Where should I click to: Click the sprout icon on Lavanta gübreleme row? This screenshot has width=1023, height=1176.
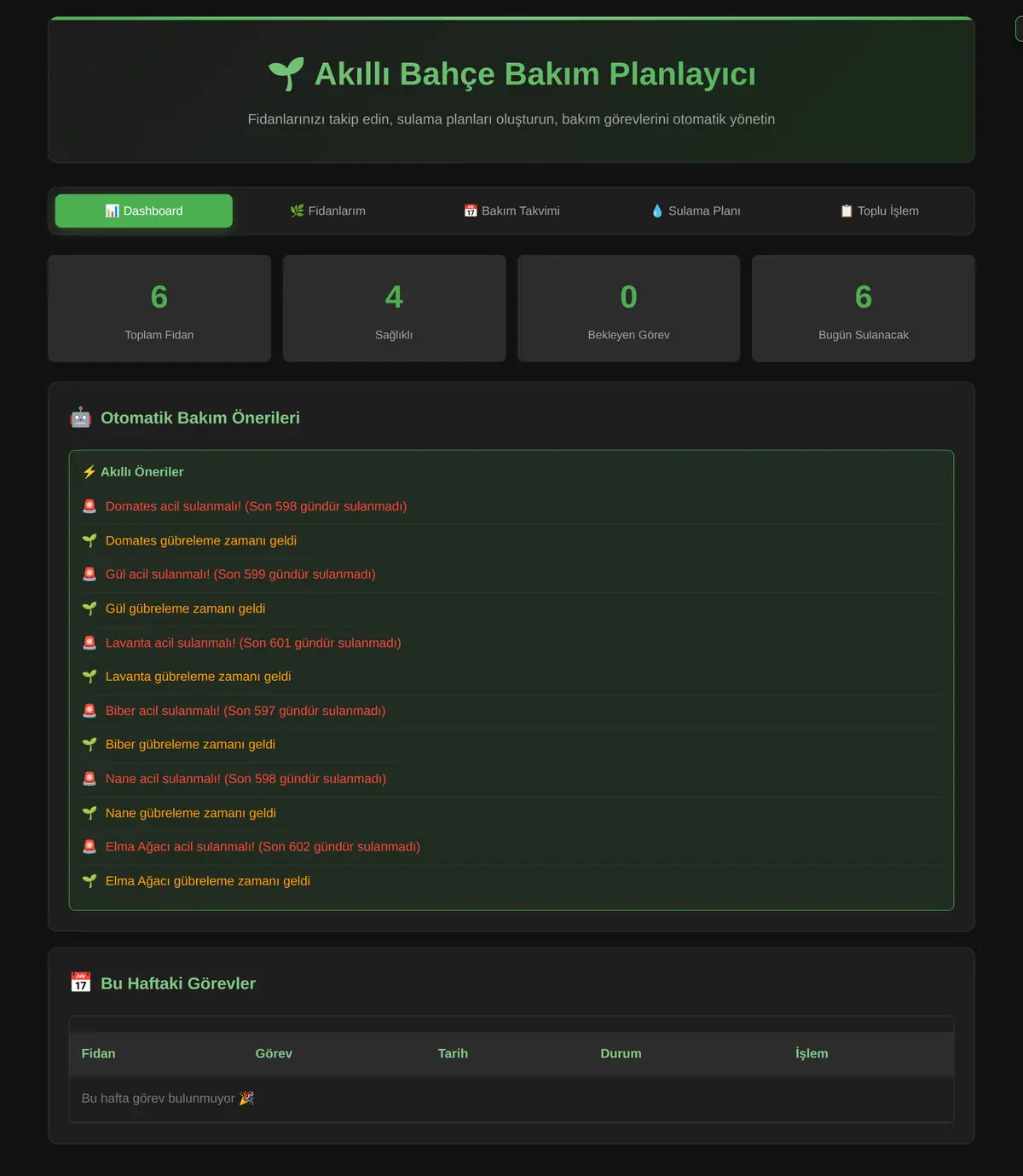90,677
